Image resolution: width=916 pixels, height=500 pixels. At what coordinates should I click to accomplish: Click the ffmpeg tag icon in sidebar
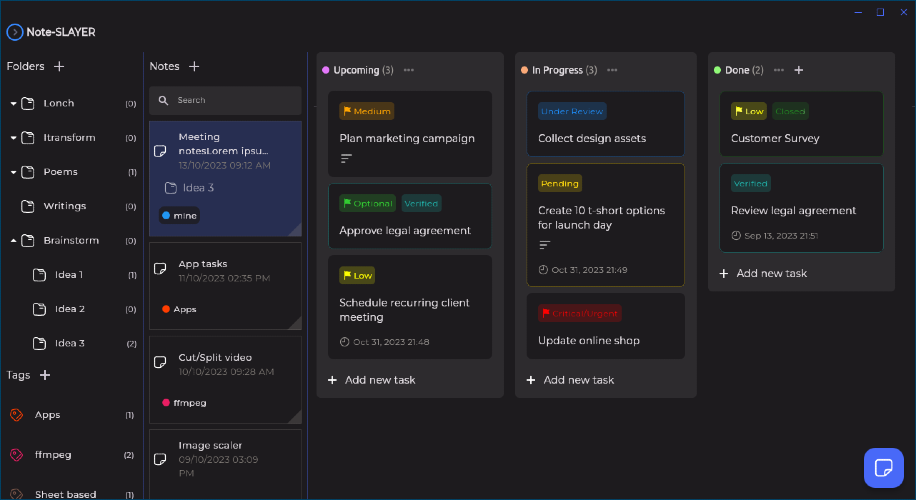pyautogui.click(x=16, y=454)
